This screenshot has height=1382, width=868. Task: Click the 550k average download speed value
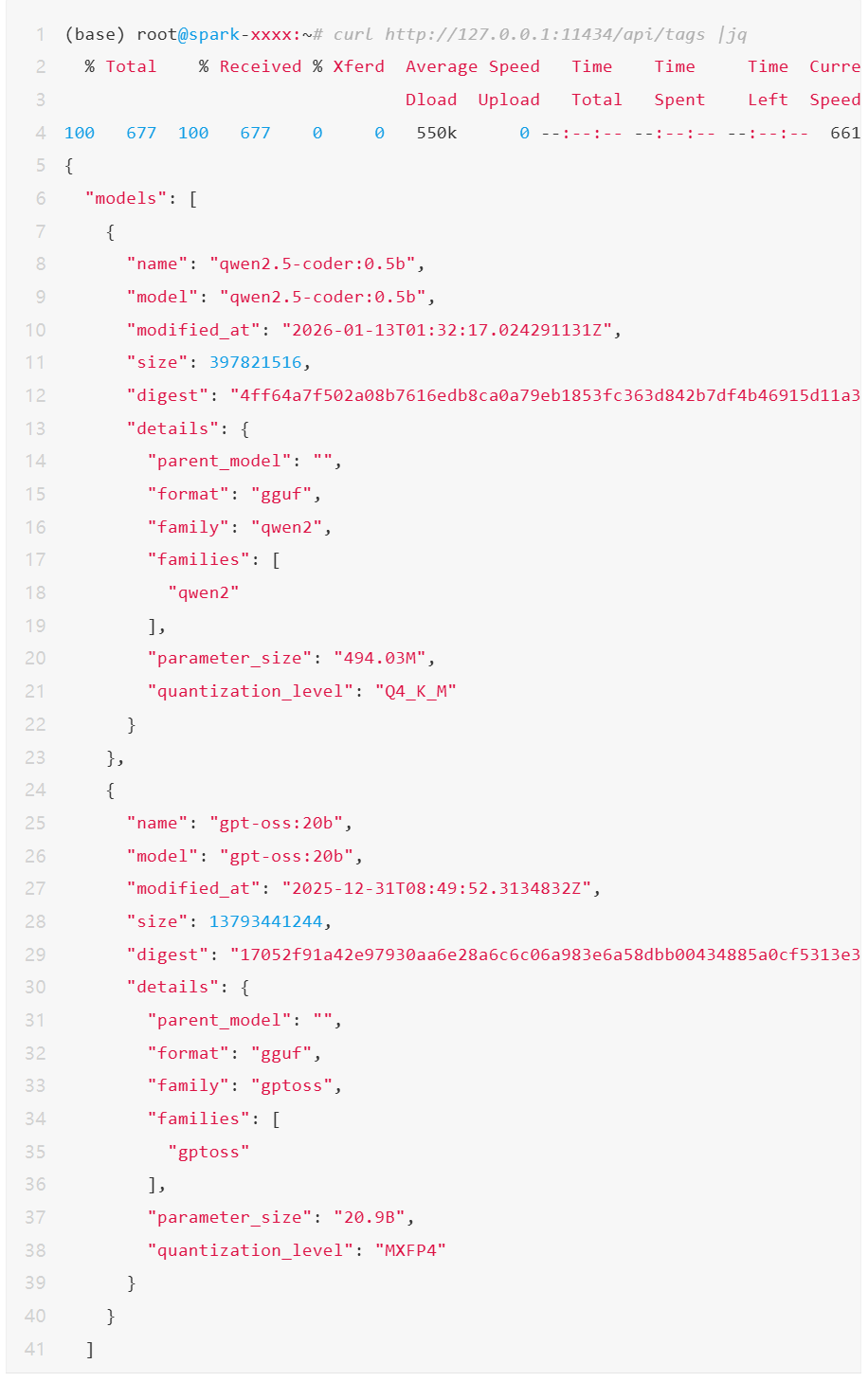[x=436, y=133]
